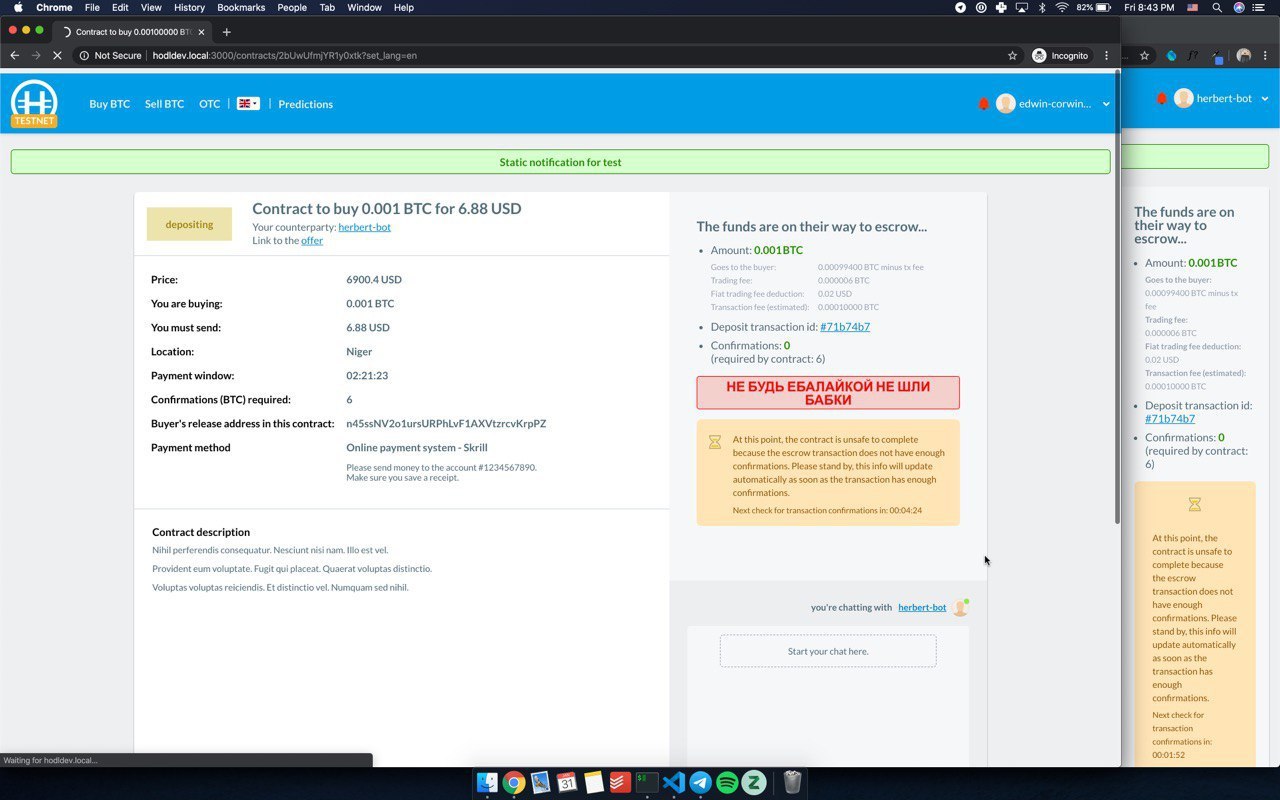
Task: Open Siri from the menu bar
Action: pyautogui.click(x=1239, y=7)
